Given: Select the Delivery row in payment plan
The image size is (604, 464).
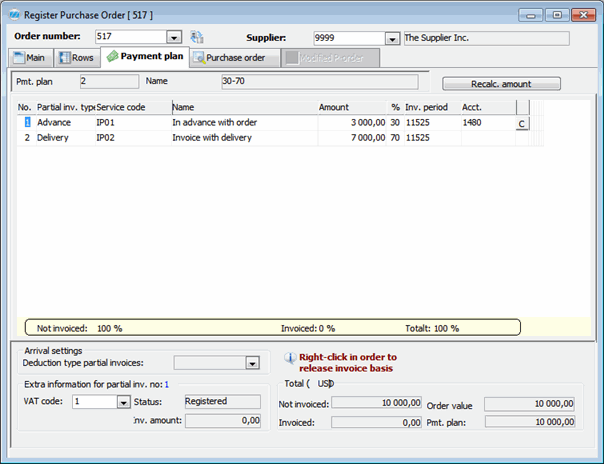Looking at the screenshot, I should click(53, 137).
